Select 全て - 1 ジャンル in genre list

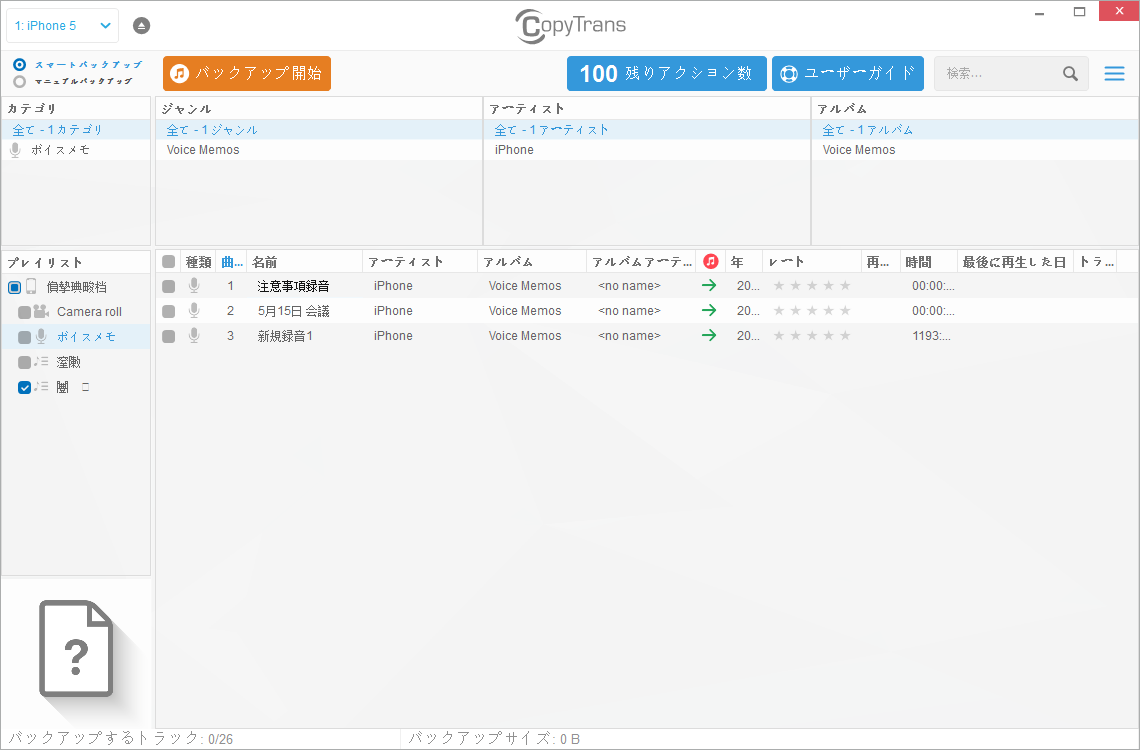(x=318, y=129)
